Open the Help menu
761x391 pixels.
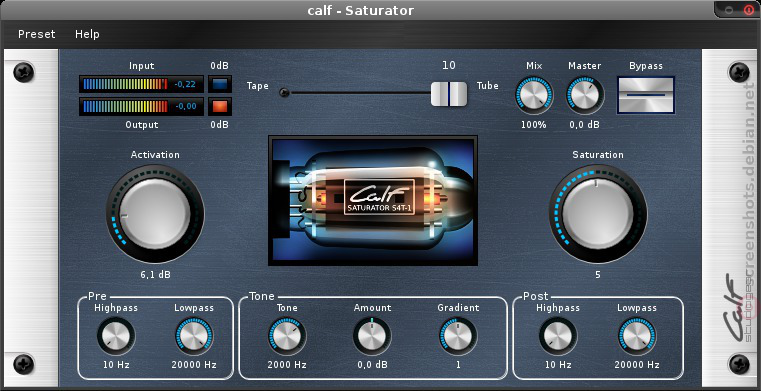[x=87, y=34]
